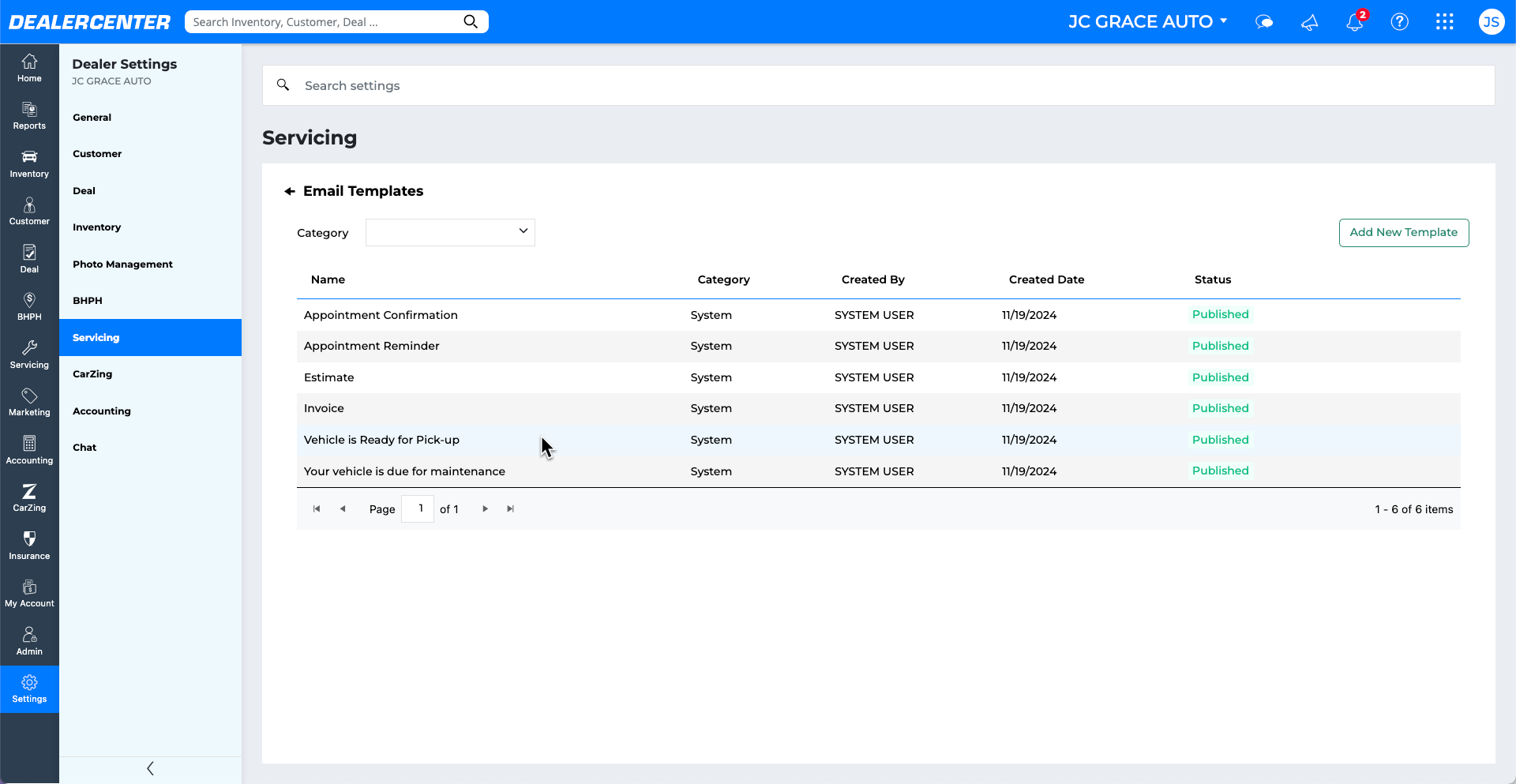The image size is (1516, 784).
Task: Open the Invoice template row
Action: [x=878, y=408]
